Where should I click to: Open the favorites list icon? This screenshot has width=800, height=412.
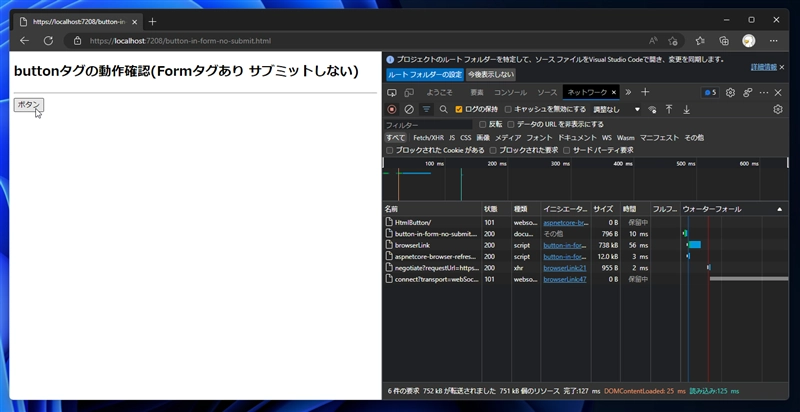(x=700, y=41)
